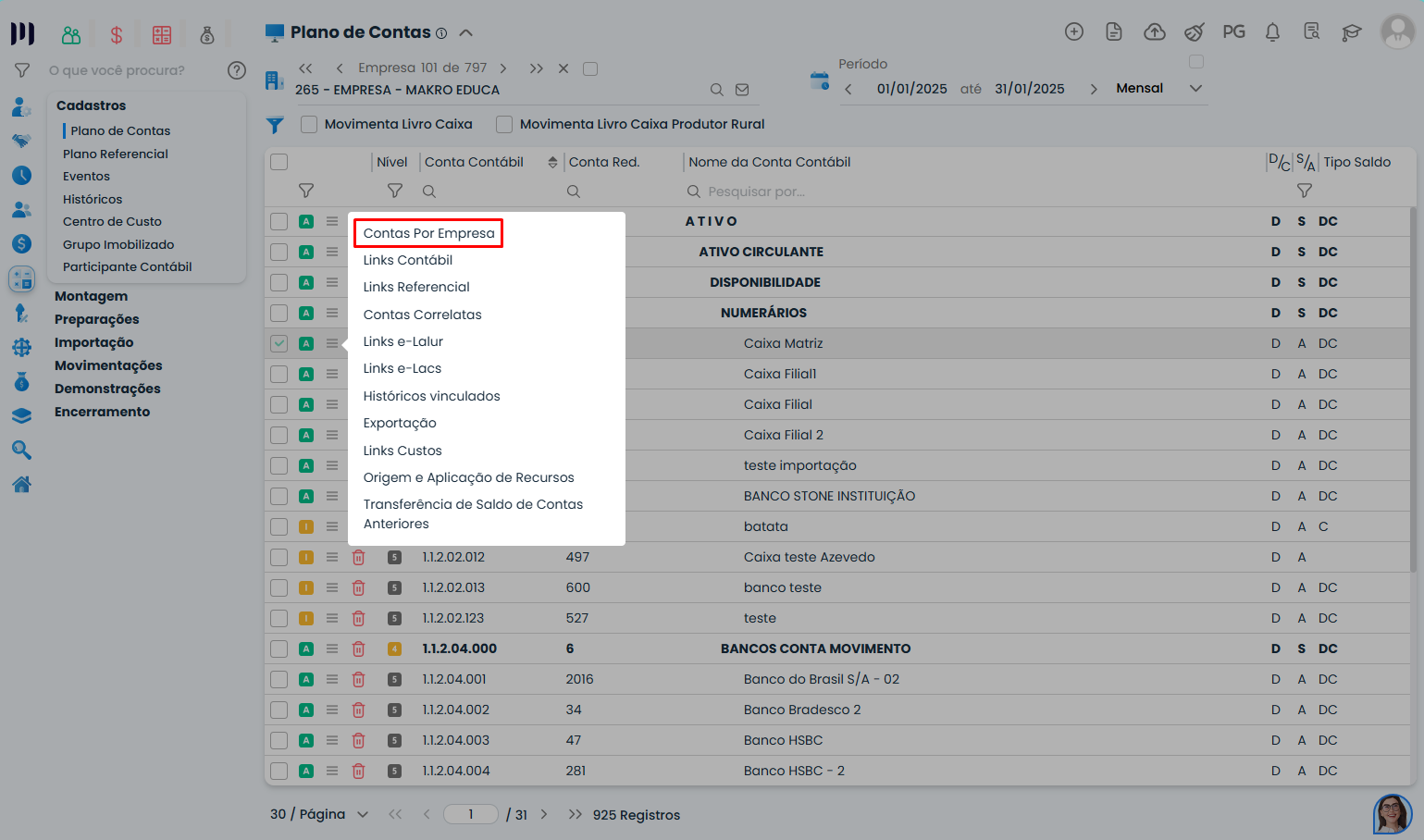The image size is (1424, 840).
Task: Uncheck the Caixa Matriz row checkbox
Action: (279, 343)
